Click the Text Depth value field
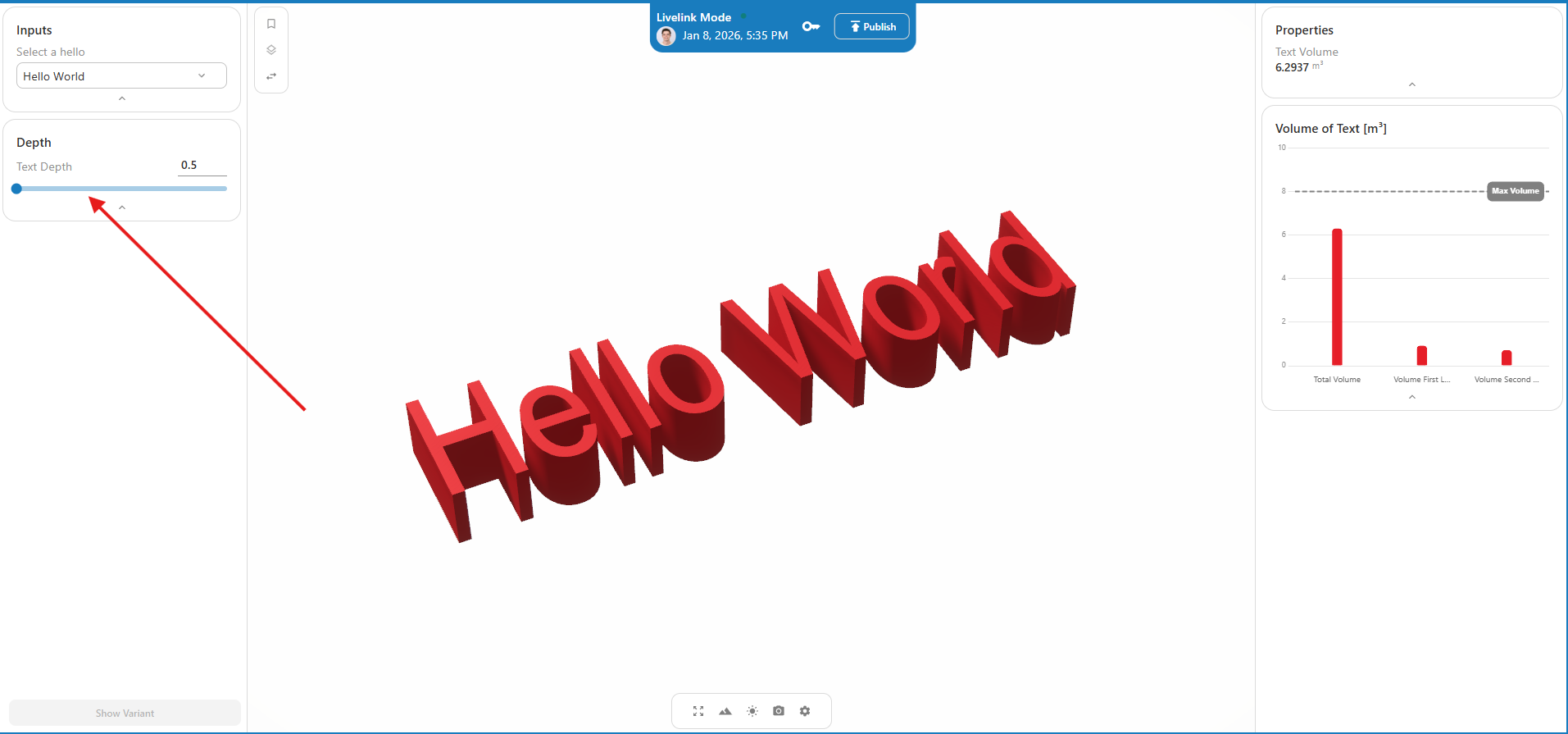The width and height of the screenshot is (1568, 734). (202, 166)
